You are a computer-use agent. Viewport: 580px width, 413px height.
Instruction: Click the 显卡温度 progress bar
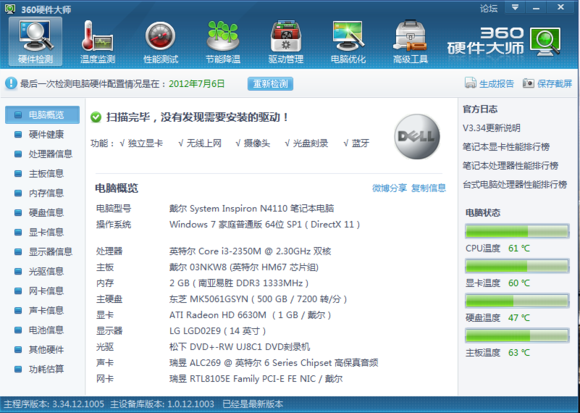(517, 266)
